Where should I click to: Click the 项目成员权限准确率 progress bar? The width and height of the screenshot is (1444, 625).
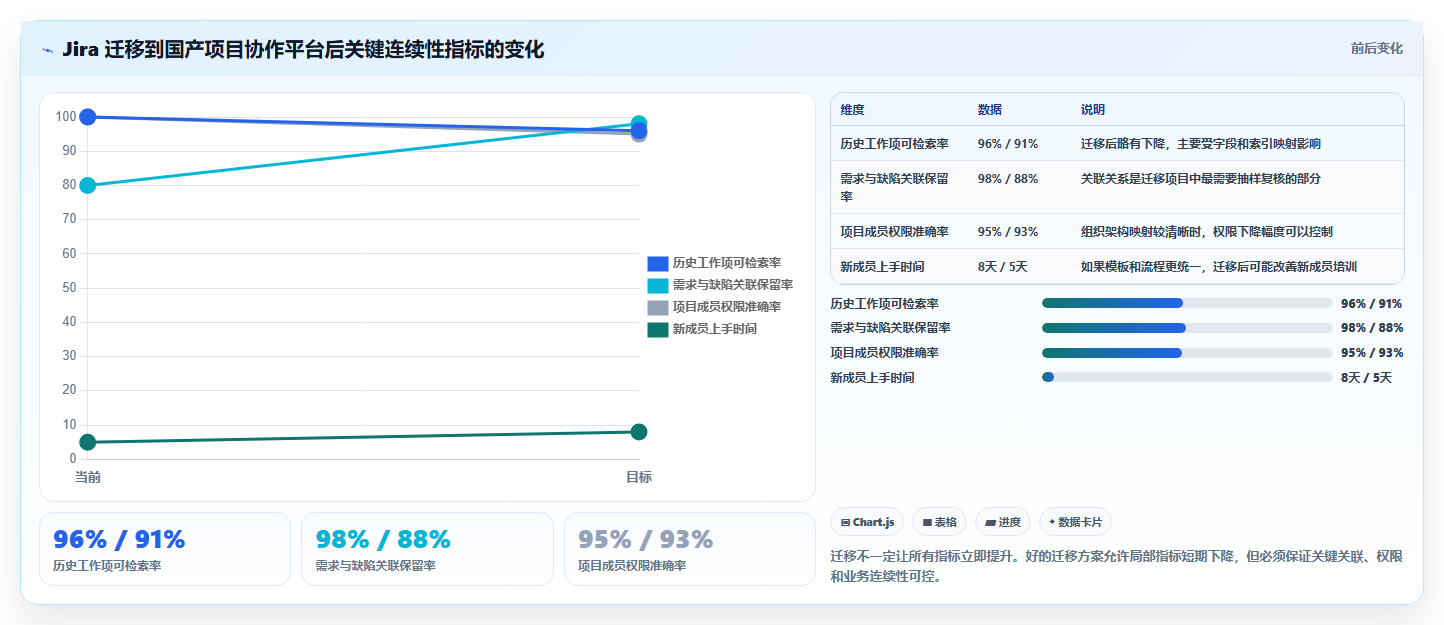pyautogui.click(x=1187, y=353)
